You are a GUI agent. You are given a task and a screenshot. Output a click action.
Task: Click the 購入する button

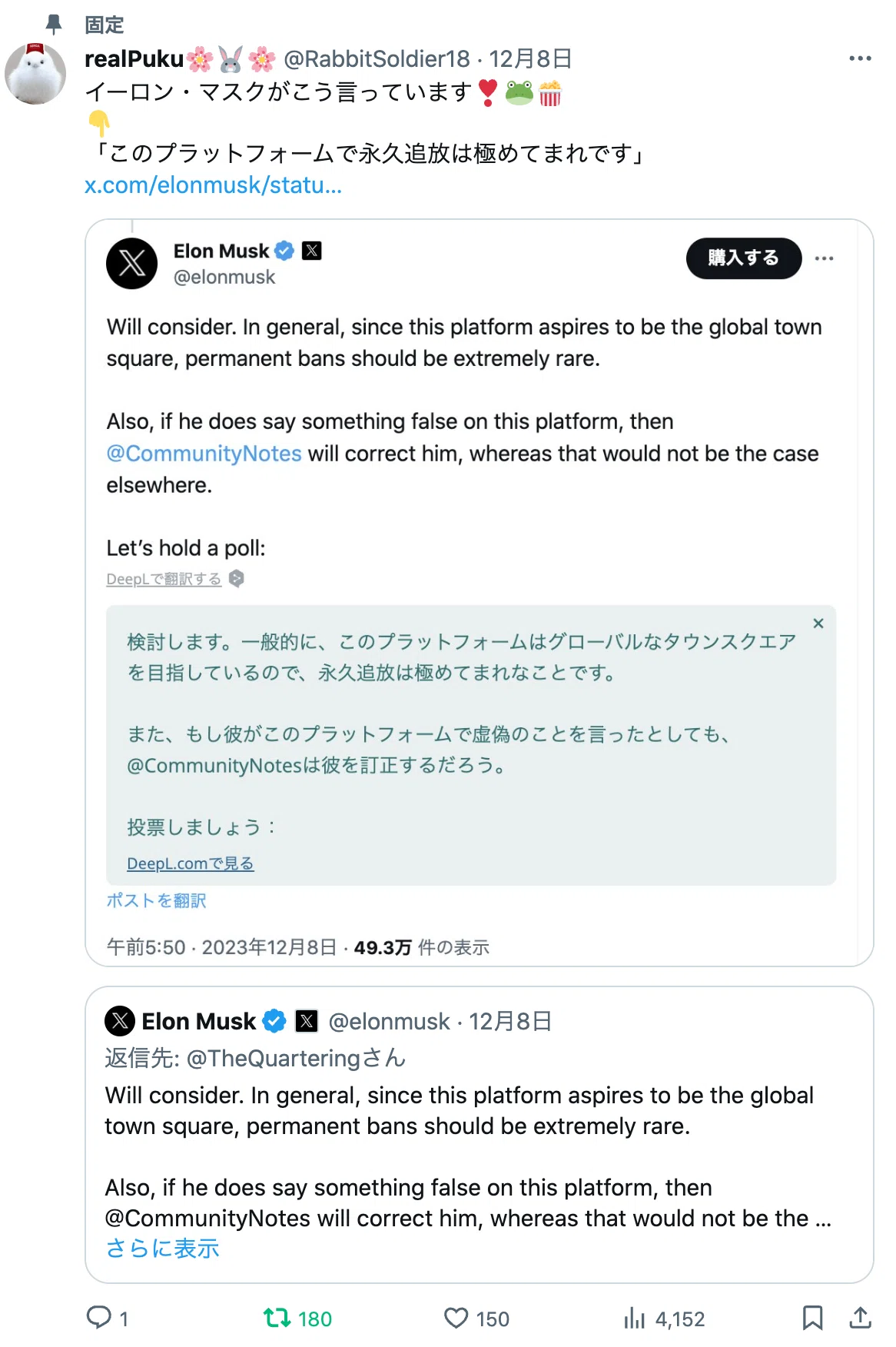point(743,258)
